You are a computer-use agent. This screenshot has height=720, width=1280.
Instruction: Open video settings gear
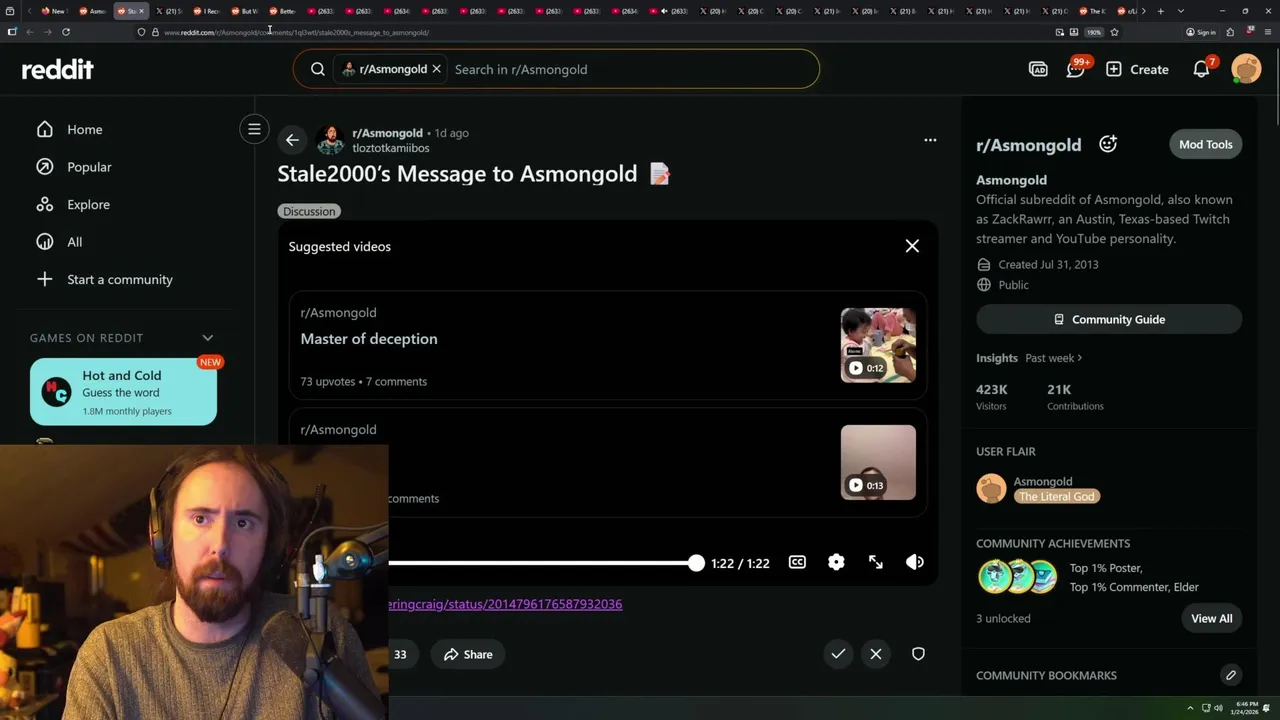836,562
